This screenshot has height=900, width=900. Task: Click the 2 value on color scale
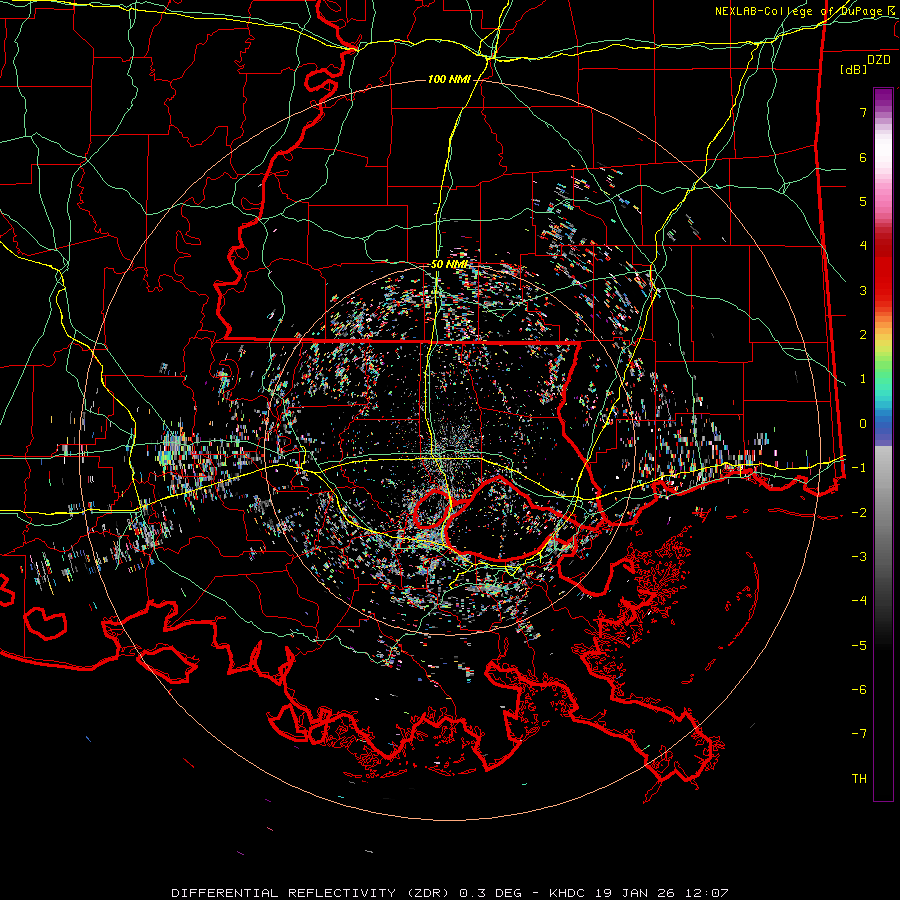click(x=863, y=335)
